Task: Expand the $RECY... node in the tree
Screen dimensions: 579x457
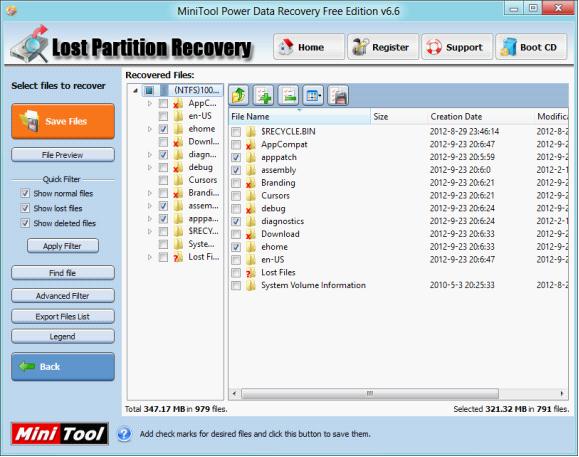Action: click(150, 231)
